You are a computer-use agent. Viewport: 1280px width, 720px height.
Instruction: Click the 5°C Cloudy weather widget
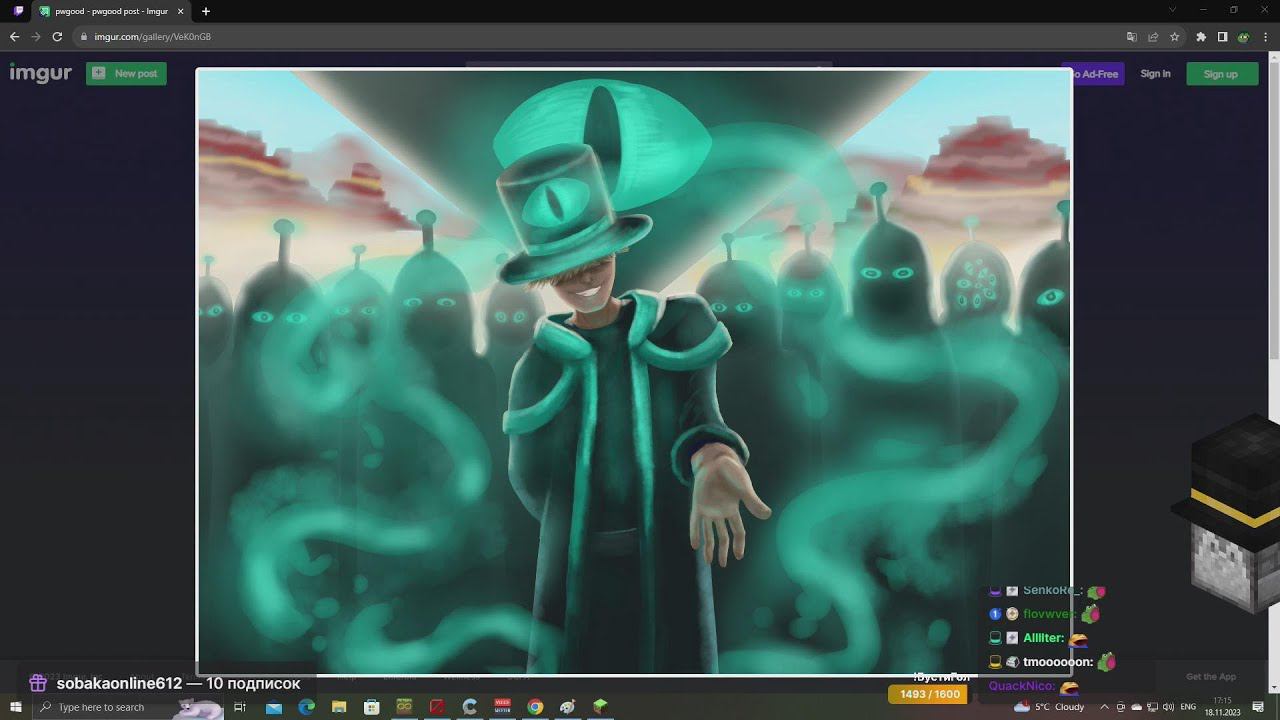(1049, 707)
